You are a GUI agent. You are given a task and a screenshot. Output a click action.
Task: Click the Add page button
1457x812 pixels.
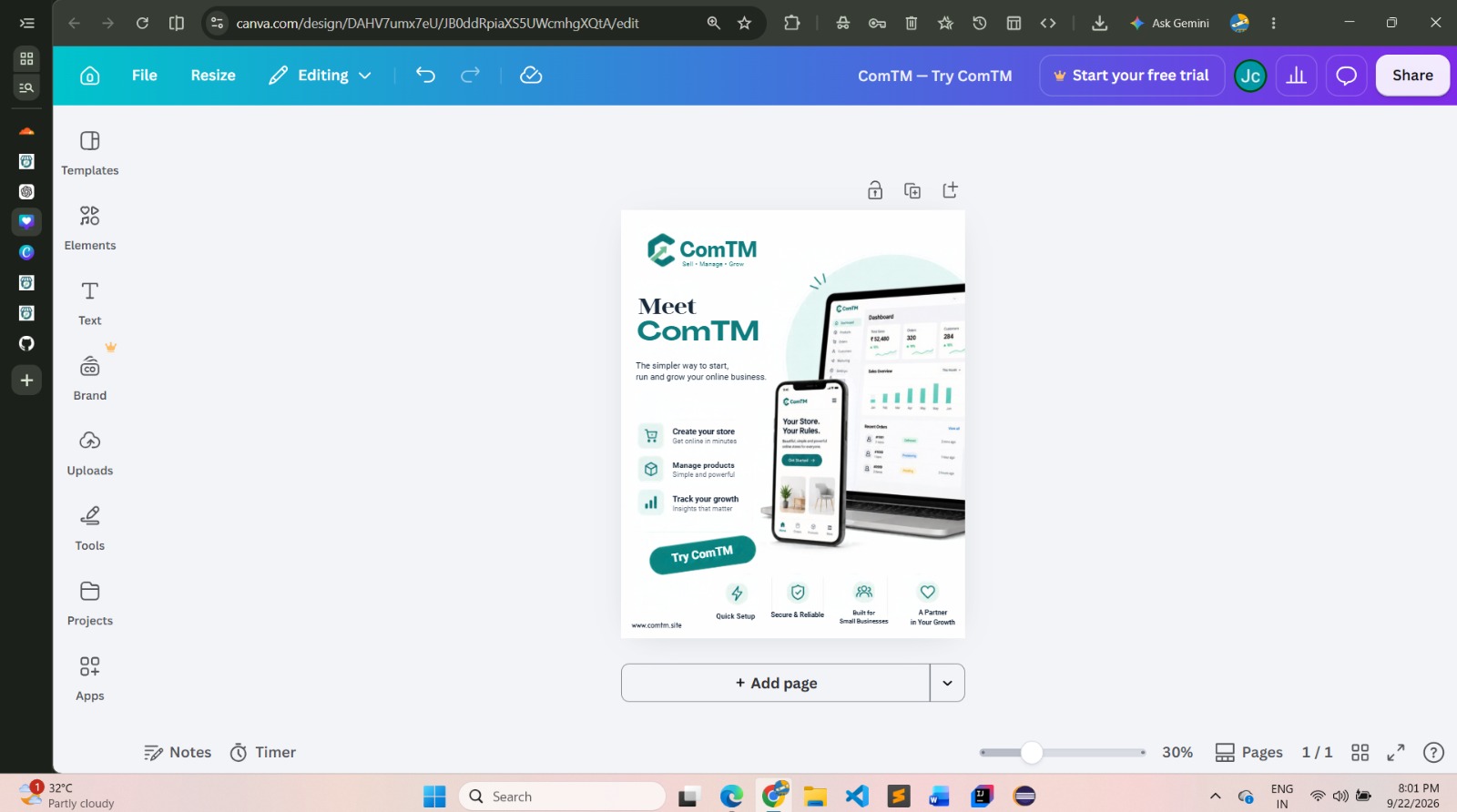click(776, 683)
